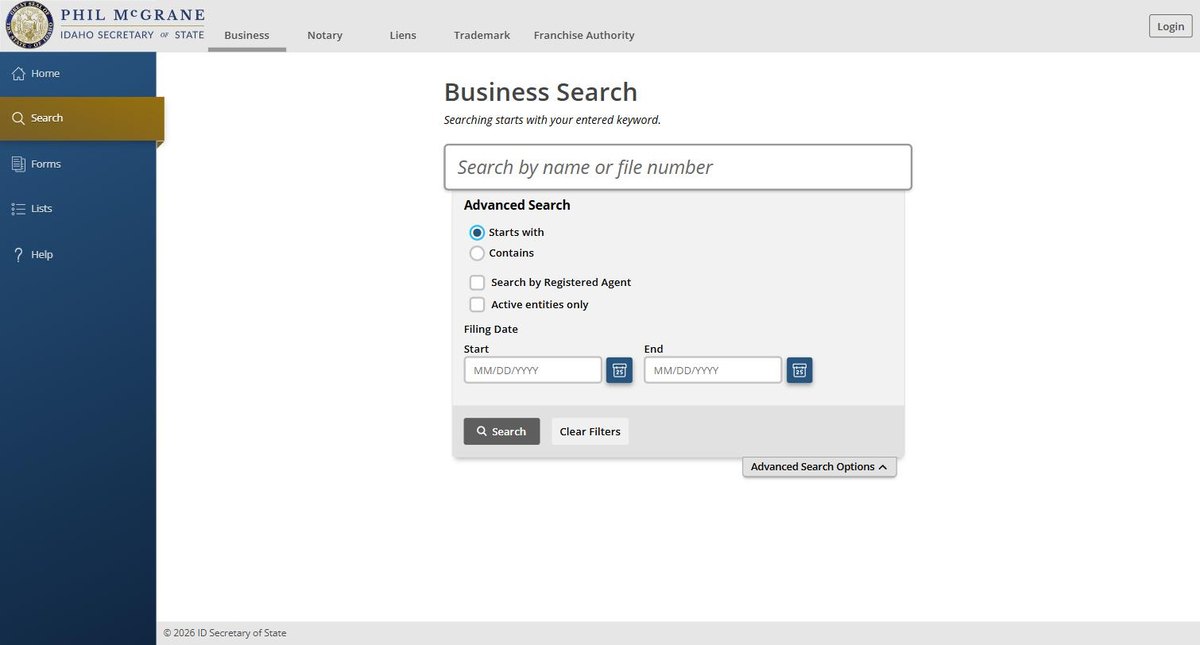The image size is (1200, 645).
Task: Click the Phil McGrane Idaho Secretary of State title
Action: coord(132,25)
